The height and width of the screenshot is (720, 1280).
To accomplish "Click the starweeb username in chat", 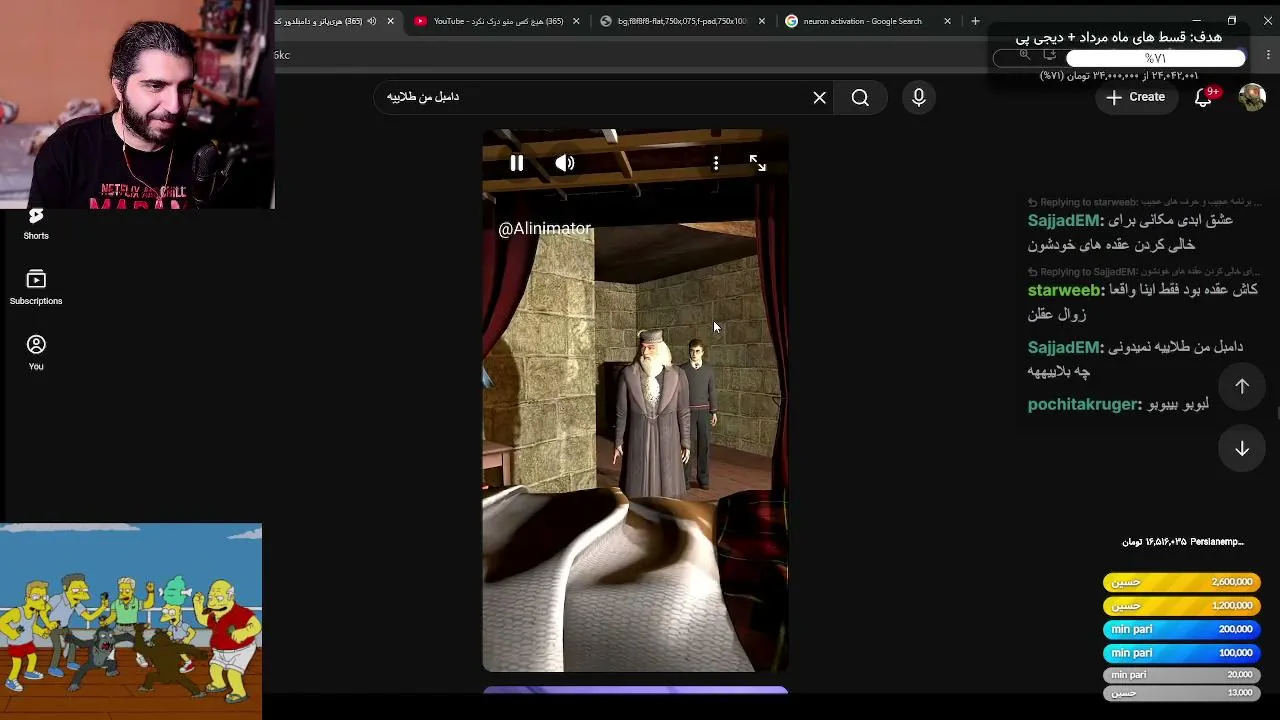I will click(1064, 290).
